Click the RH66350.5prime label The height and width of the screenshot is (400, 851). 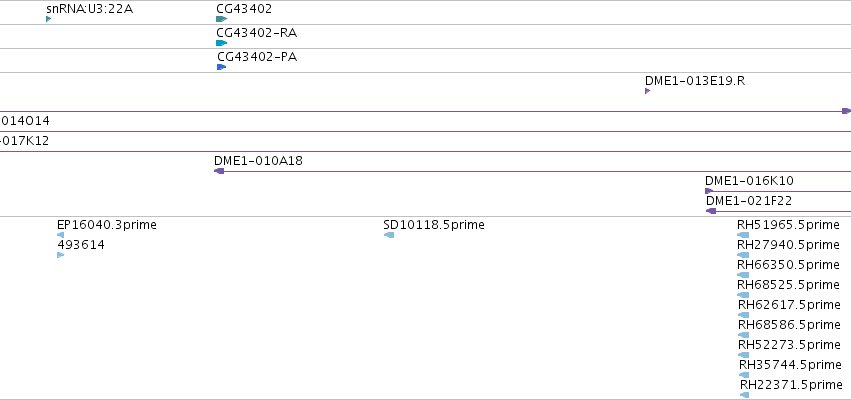point(788,265)
